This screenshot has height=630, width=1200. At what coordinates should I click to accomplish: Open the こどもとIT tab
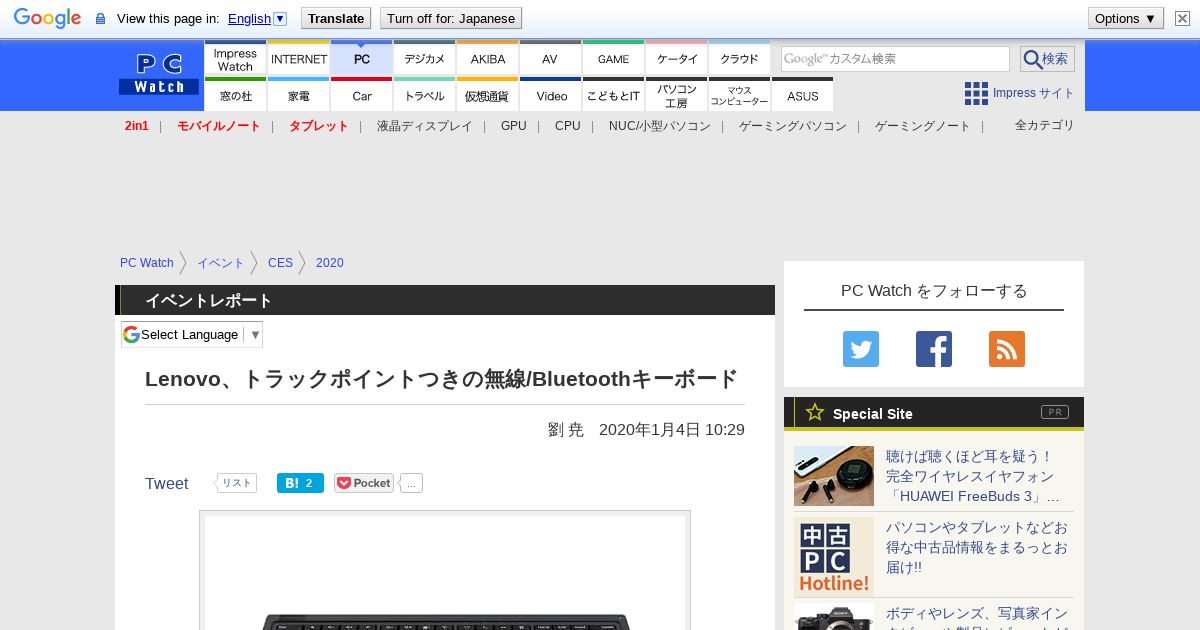click(x=614, y=95)
